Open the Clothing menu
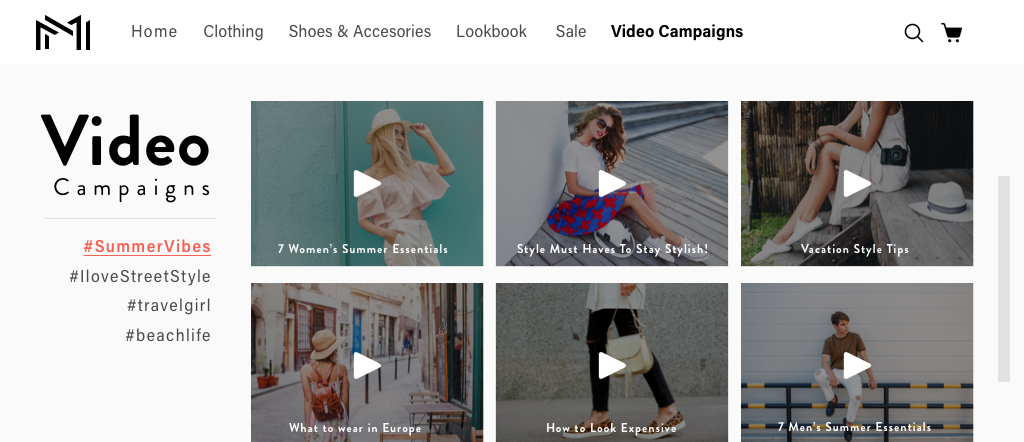This screenshot has height=442, width=1024. click(233, 31)
